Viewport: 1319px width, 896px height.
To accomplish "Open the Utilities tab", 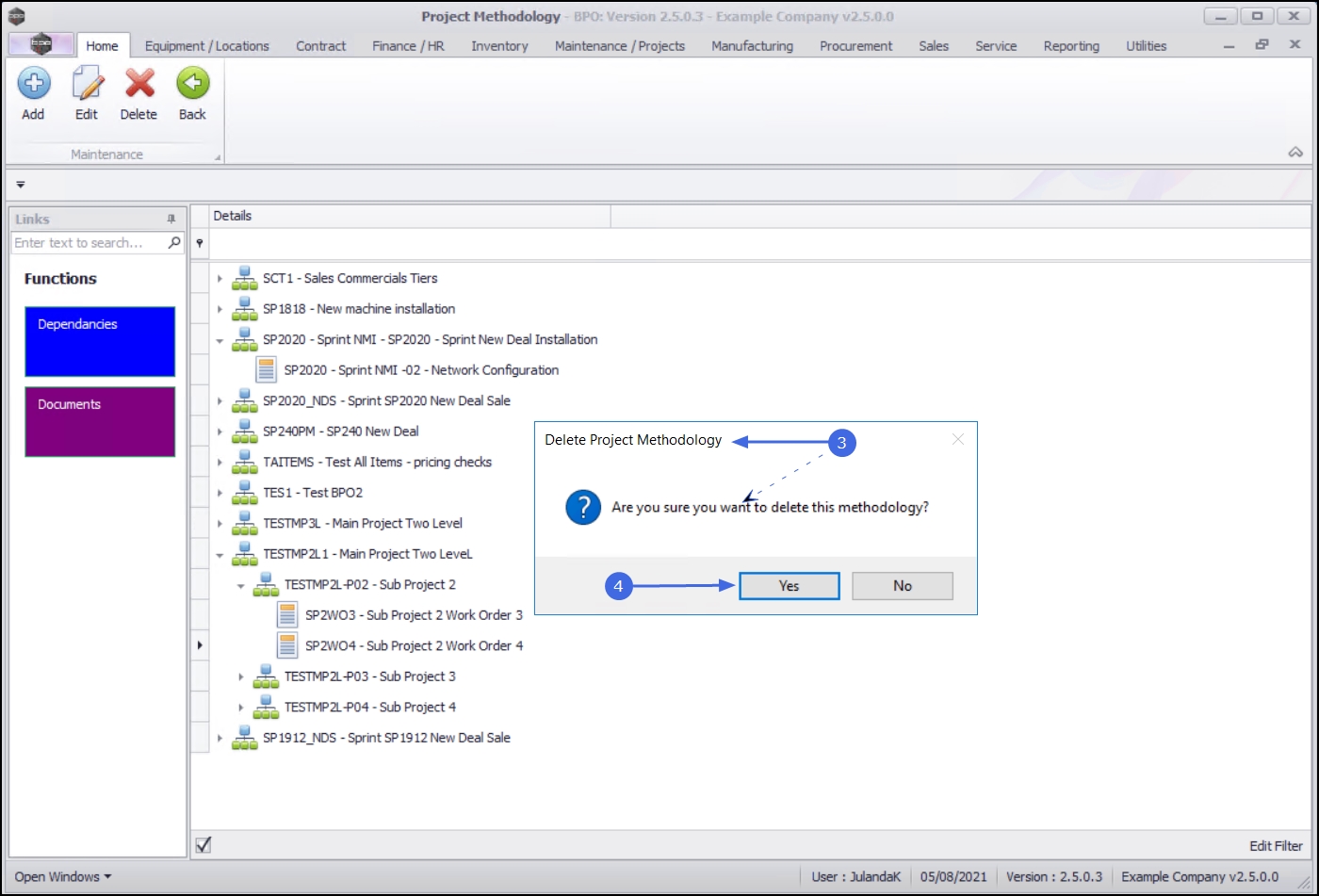I will [x=1146, y=45].
